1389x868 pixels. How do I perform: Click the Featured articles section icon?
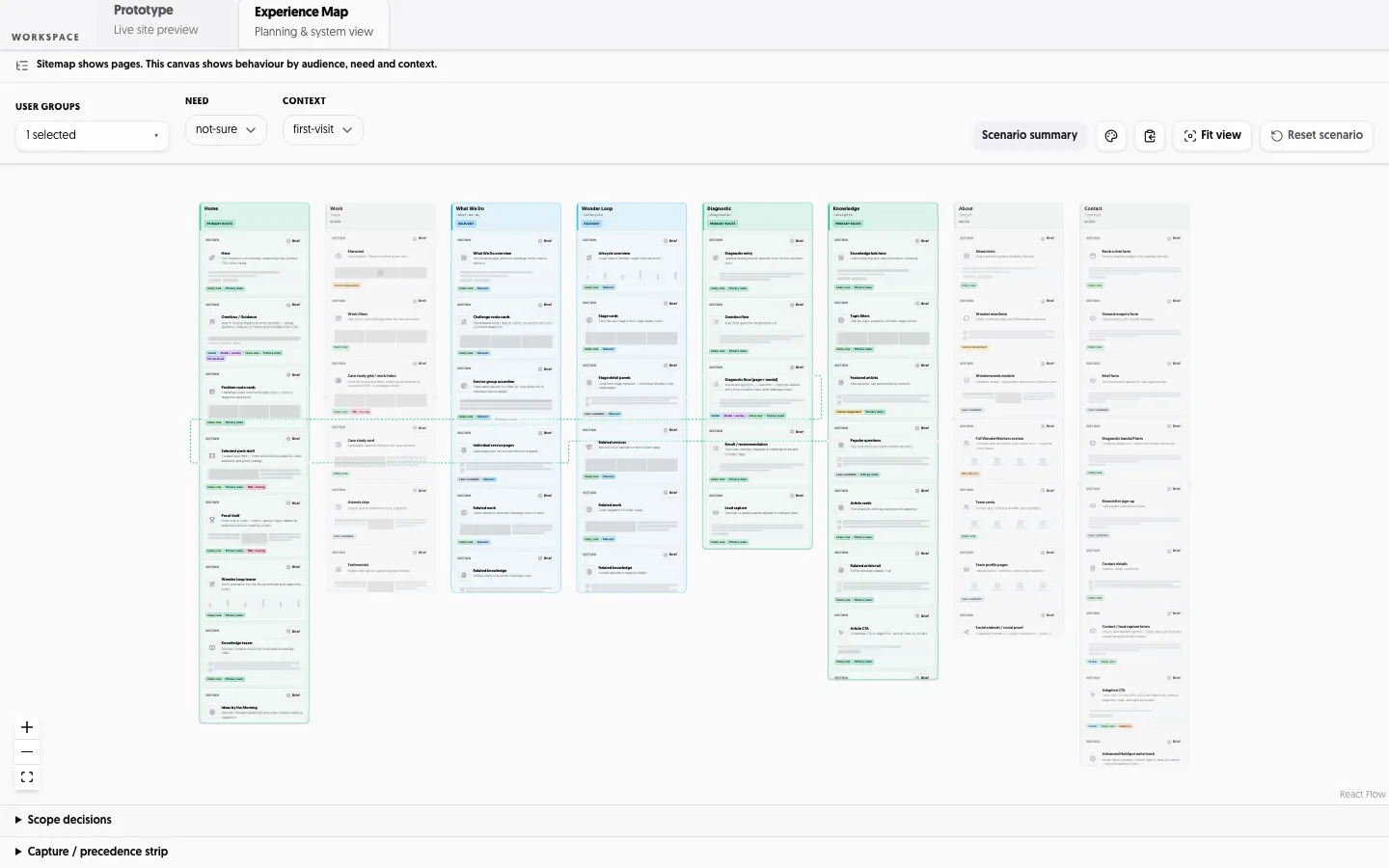pos(841,382)
